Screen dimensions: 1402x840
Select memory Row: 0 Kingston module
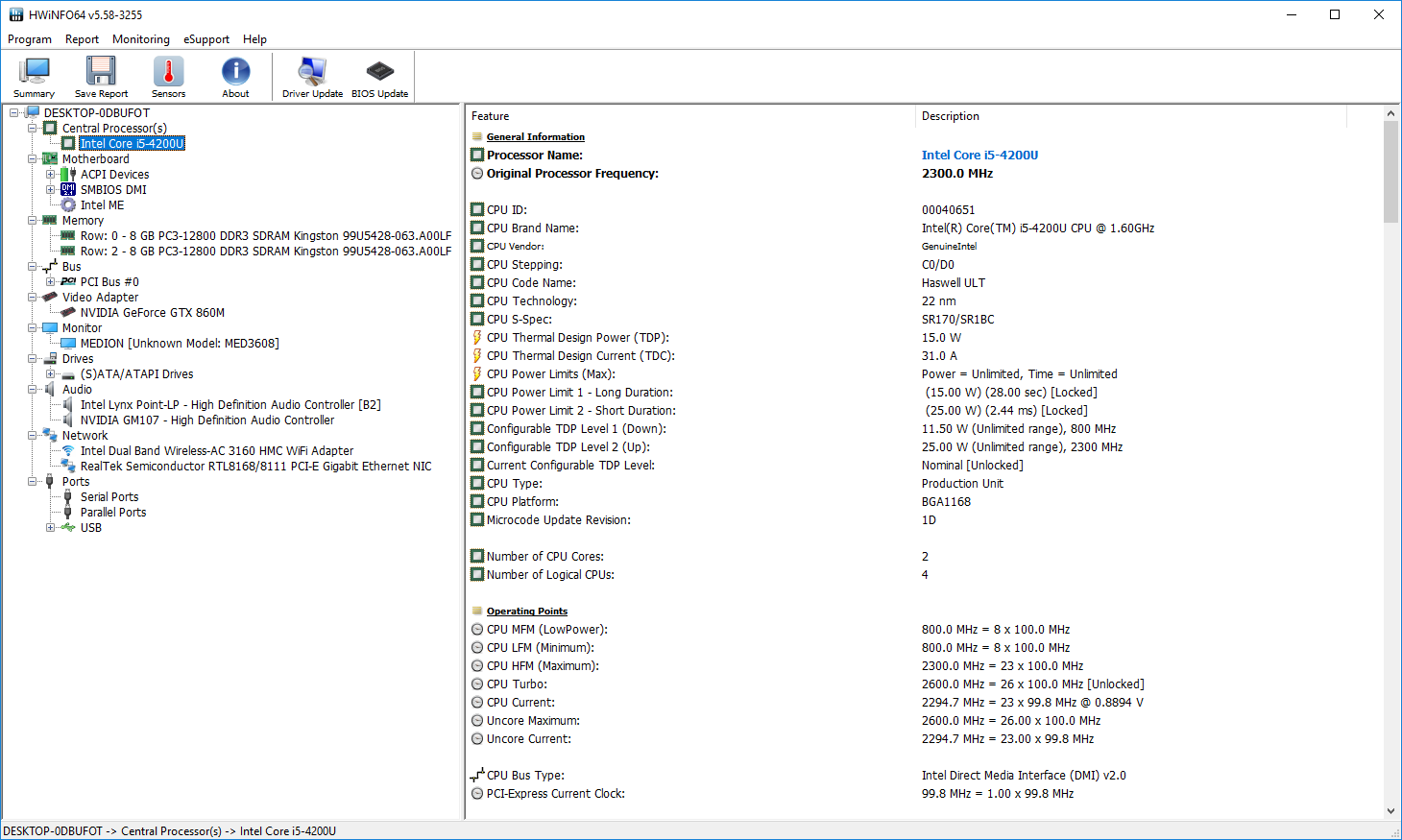[x=266, y=236]
